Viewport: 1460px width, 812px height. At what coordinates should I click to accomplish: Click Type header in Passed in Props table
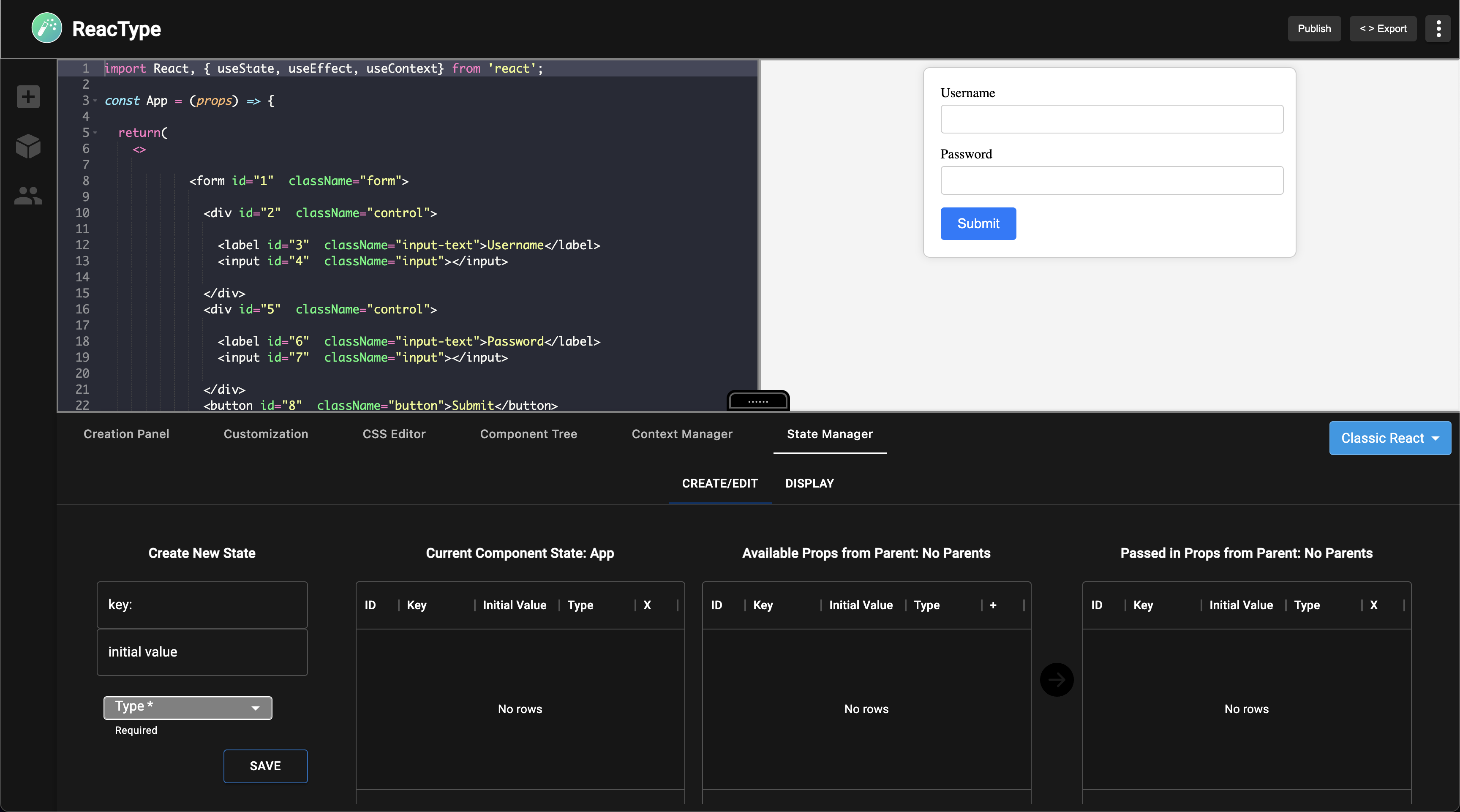tap(1307, 605)
